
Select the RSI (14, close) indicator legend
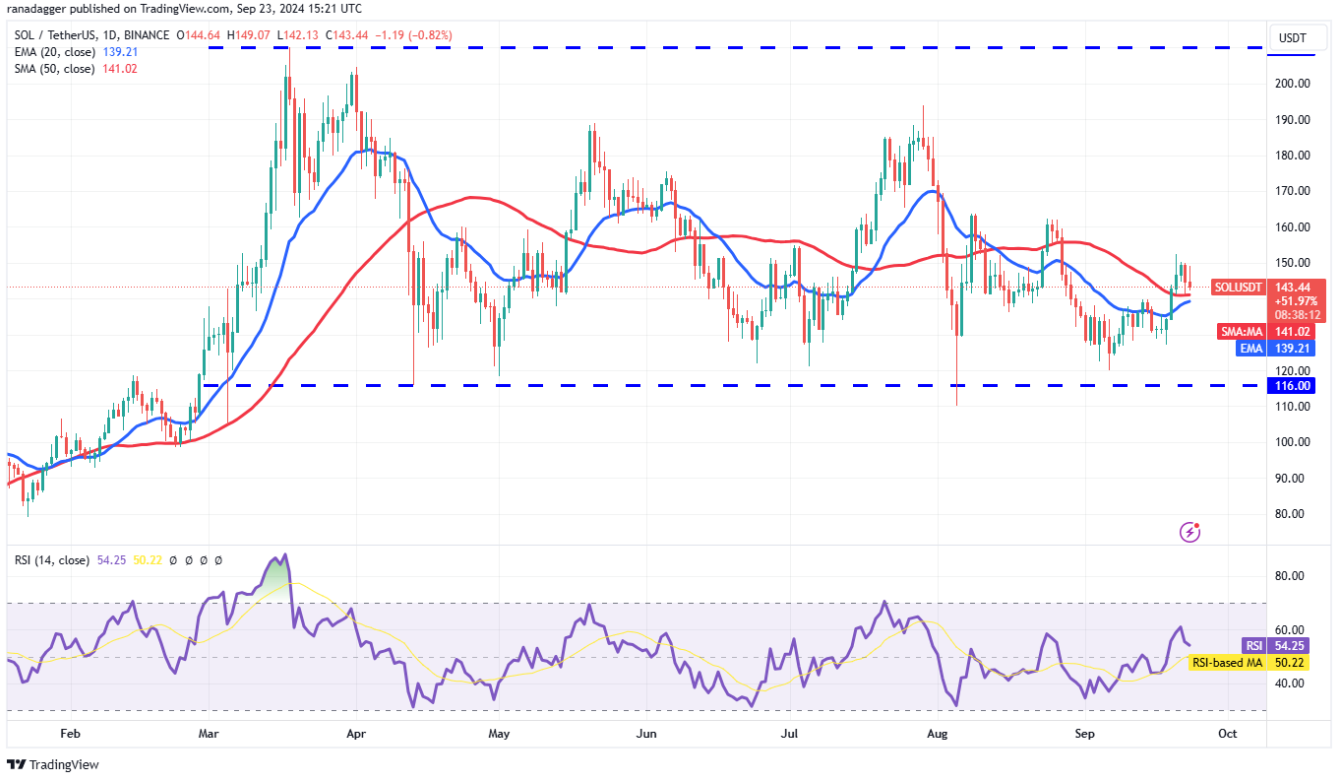pos(53,561)
